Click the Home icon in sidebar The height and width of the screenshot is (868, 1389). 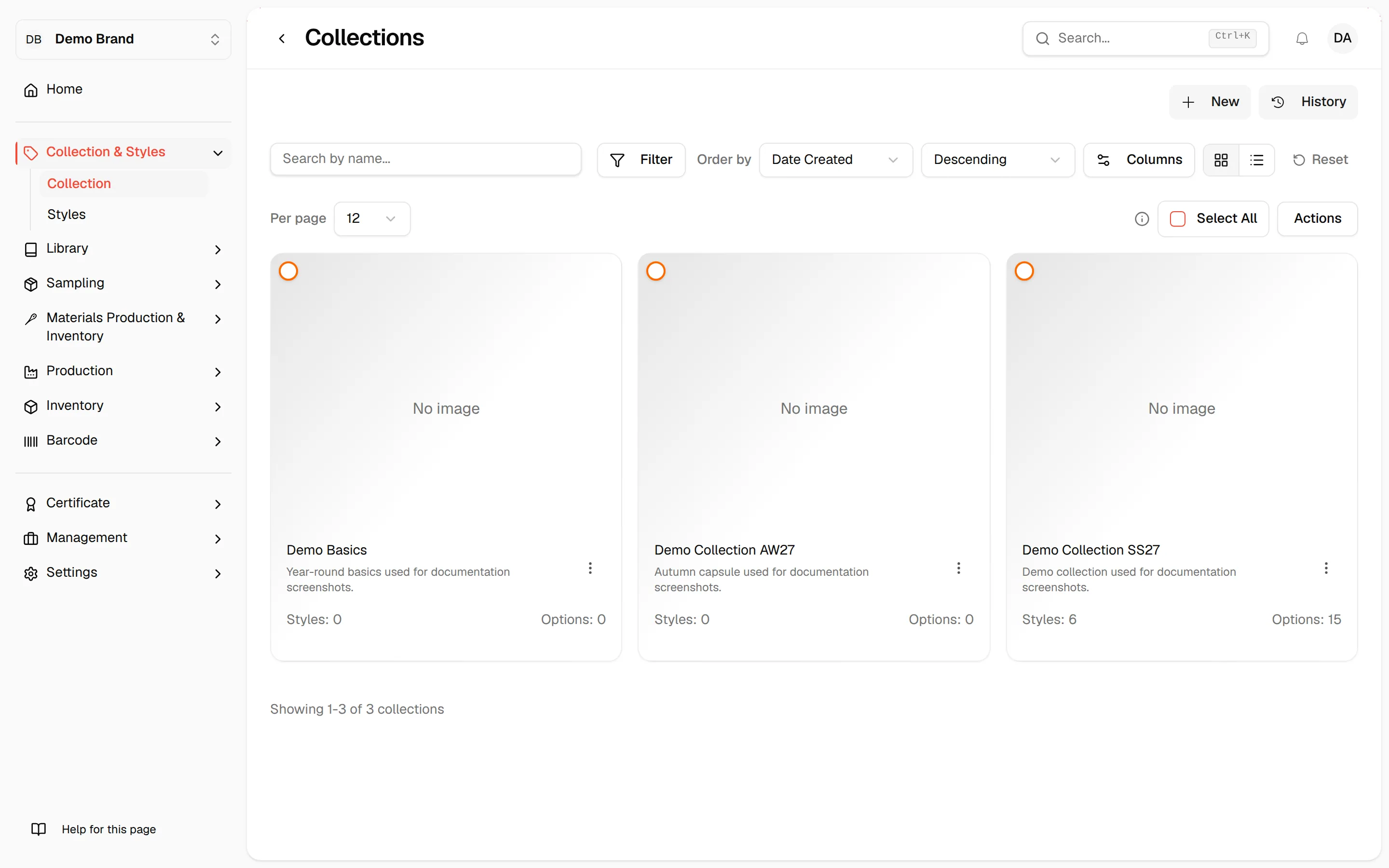tap(31, 90)
